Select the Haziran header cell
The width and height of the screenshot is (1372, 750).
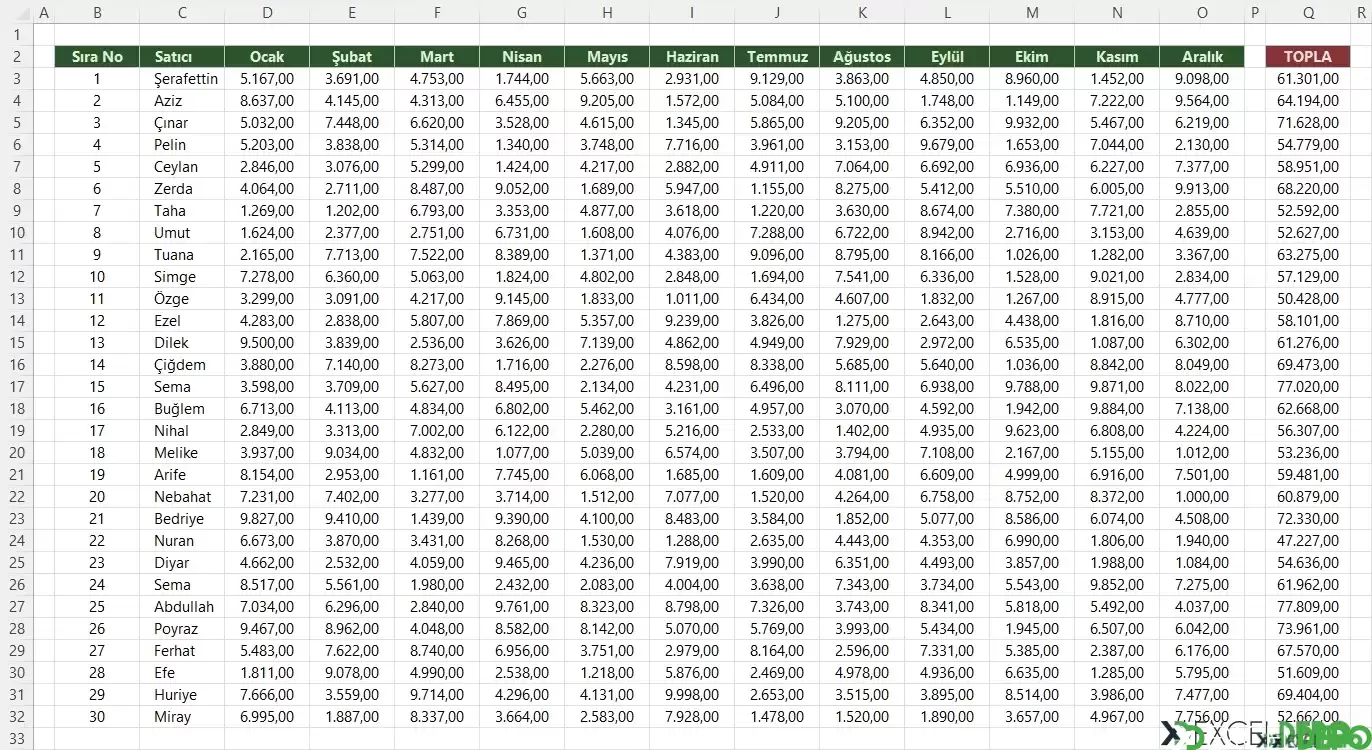(692, 57)
